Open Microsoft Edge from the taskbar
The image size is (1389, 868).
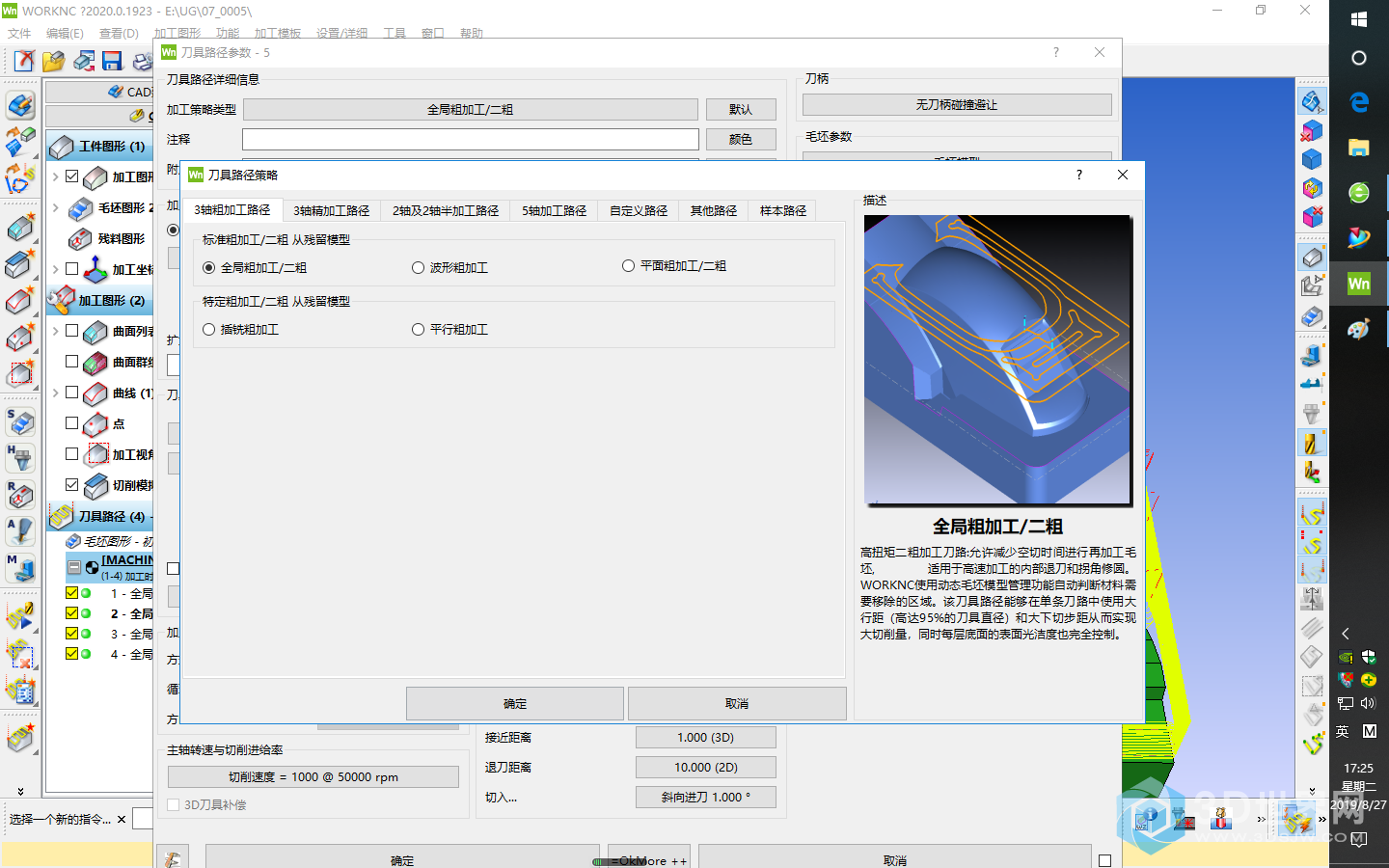coord(1358,101)
